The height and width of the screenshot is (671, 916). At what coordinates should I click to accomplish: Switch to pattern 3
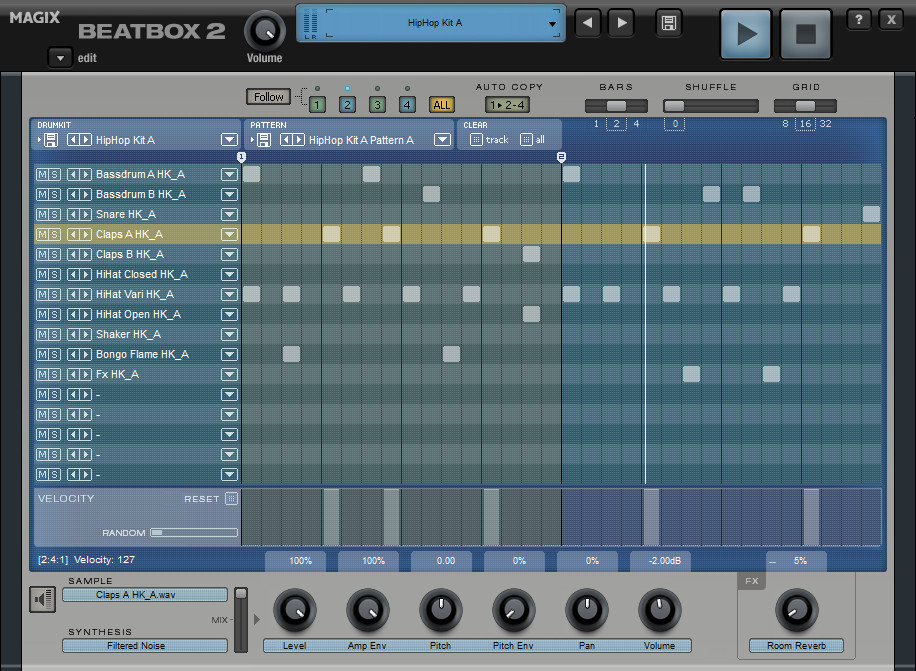pyautogui.click(x=378, y=103)
